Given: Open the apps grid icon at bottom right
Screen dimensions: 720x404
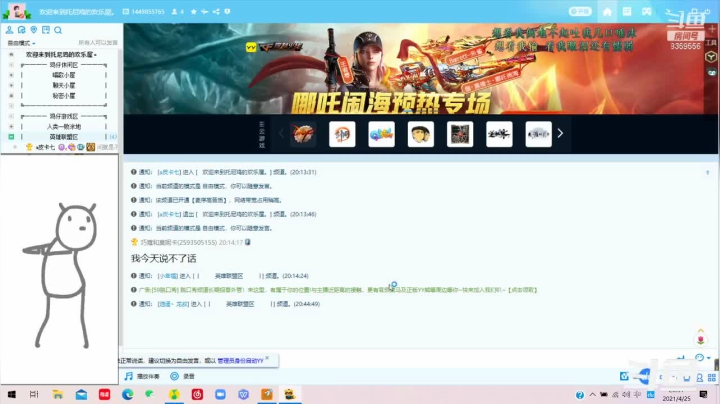Looking at the screenshot, I should point(712,377).
